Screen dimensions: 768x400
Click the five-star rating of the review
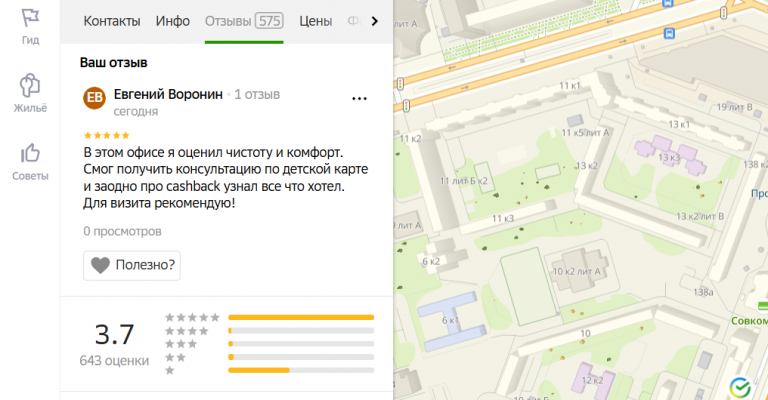pyautogui.click(x=106, y=136)
